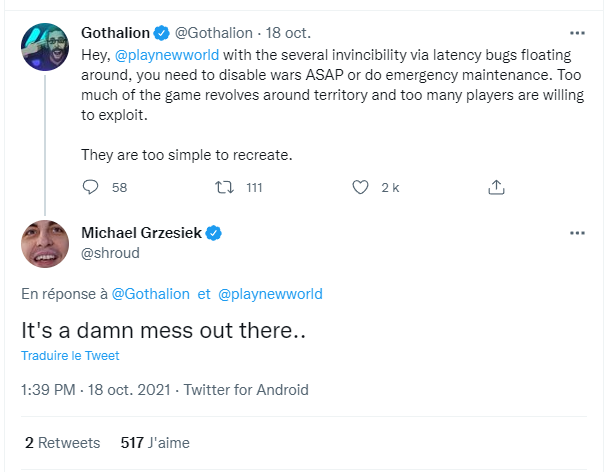This screenshot has width=606, height=472.
Task: Open the more options menu on Gothalion's tweet
Action: 577,32
